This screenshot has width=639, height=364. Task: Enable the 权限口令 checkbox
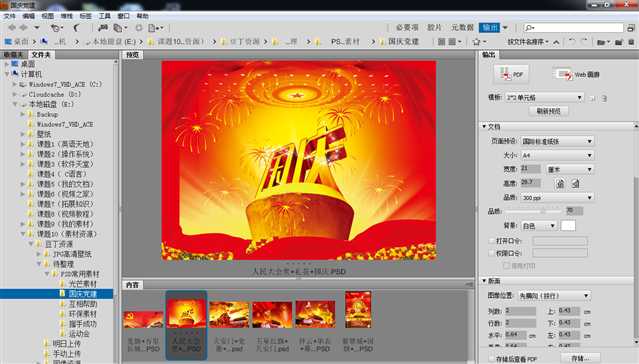tap(492, 253)
